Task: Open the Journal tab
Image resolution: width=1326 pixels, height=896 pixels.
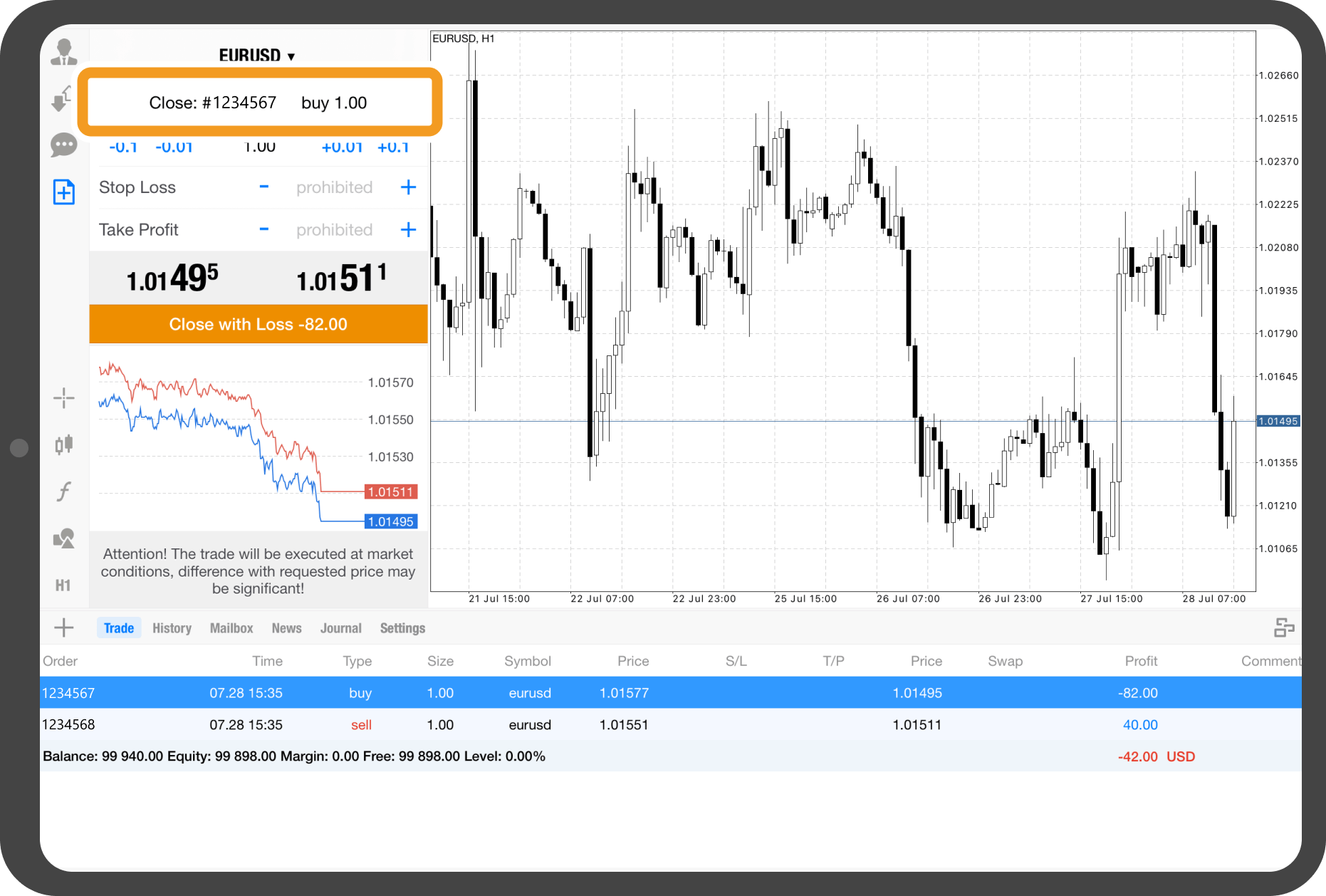Action: pos(340,628)
